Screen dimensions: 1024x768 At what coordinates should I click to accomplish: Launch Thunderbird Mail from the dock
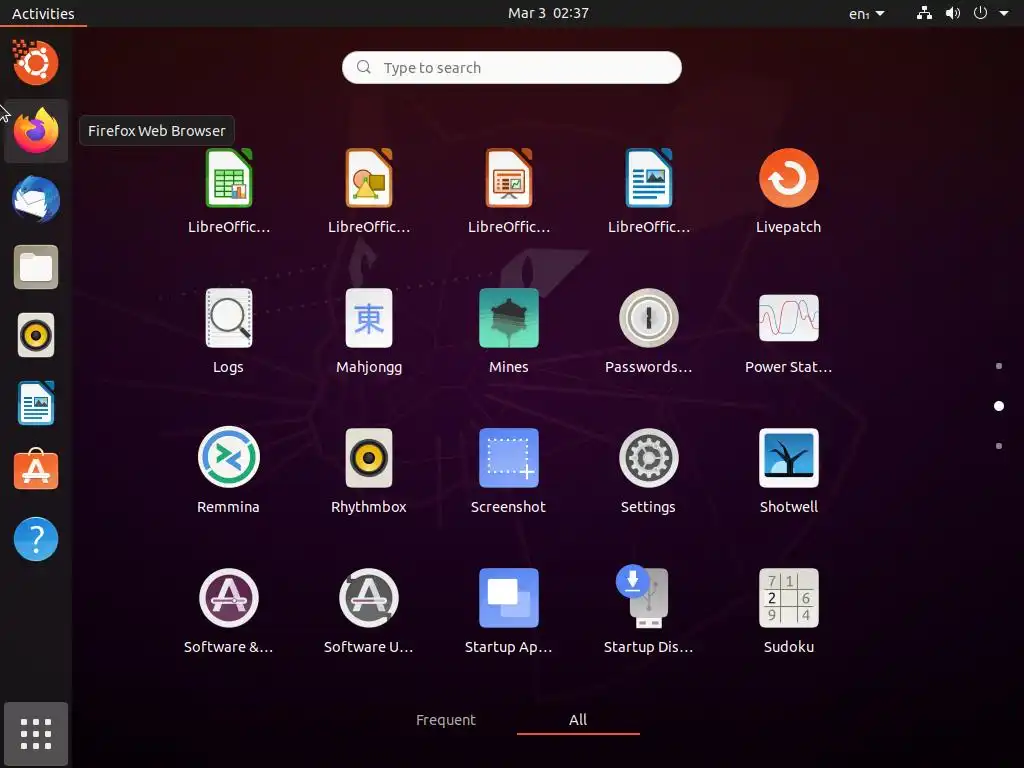coord(36,199)
